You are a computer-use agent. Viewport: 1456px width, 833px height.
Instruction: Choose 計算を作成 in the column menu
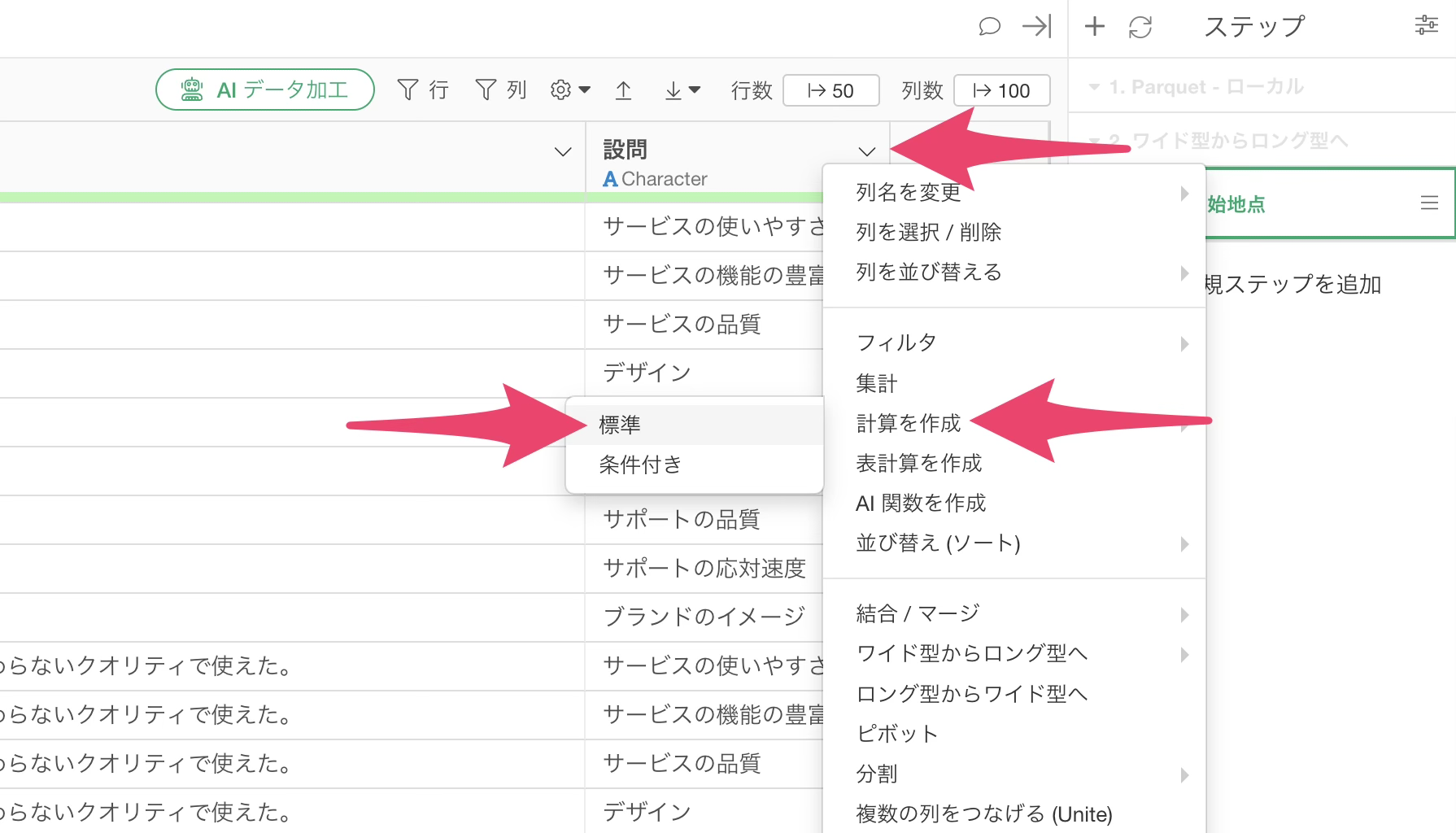(x=908, y=423)
